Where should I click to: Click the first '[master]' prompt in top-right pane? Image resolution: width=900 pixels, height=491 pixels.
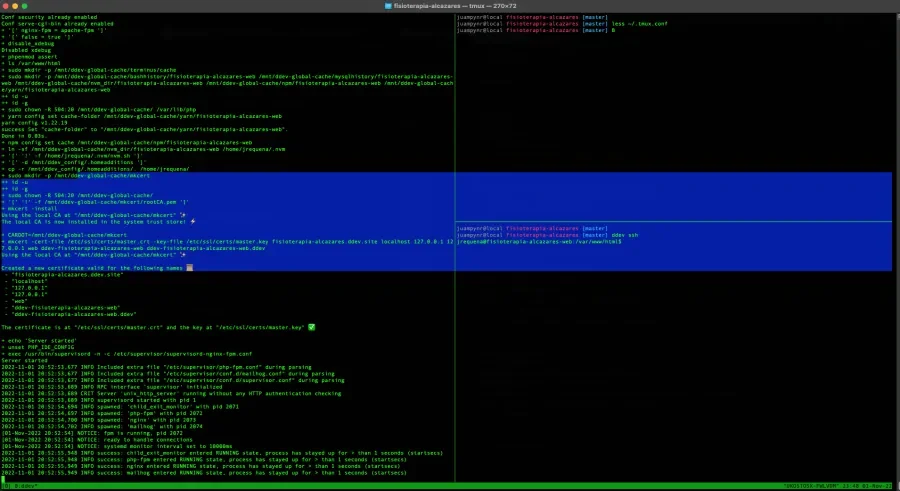pyautogui.click(x=595, y=17)
